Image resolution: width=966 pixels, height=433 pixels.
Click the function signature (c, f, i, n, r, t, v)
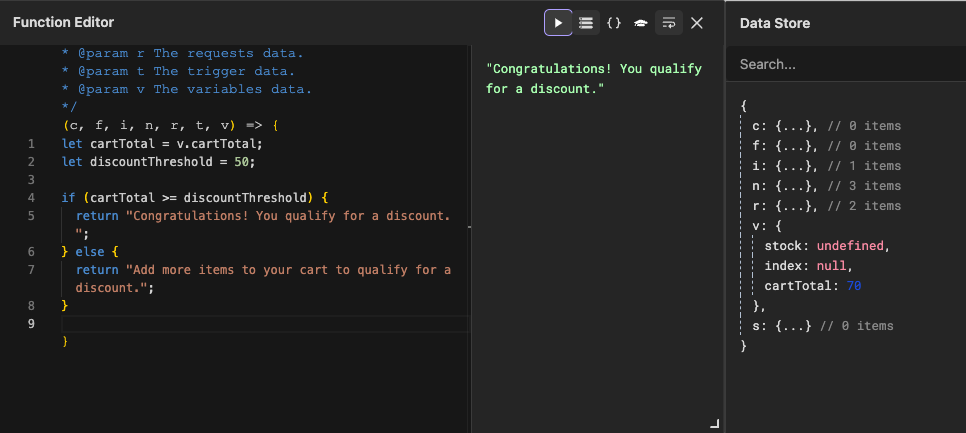(x=148, y=126)
